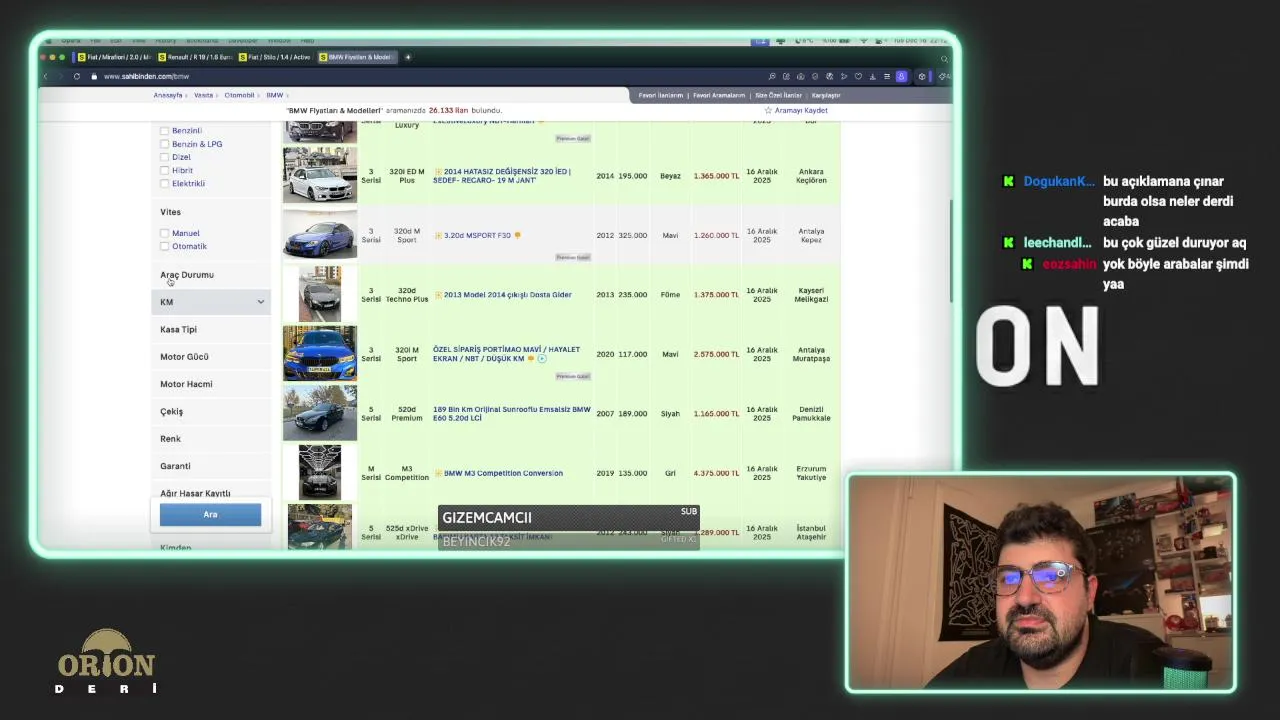
Task: Go back with the browser back arrow
Action: pyautogui.click(x=45, y=76)
